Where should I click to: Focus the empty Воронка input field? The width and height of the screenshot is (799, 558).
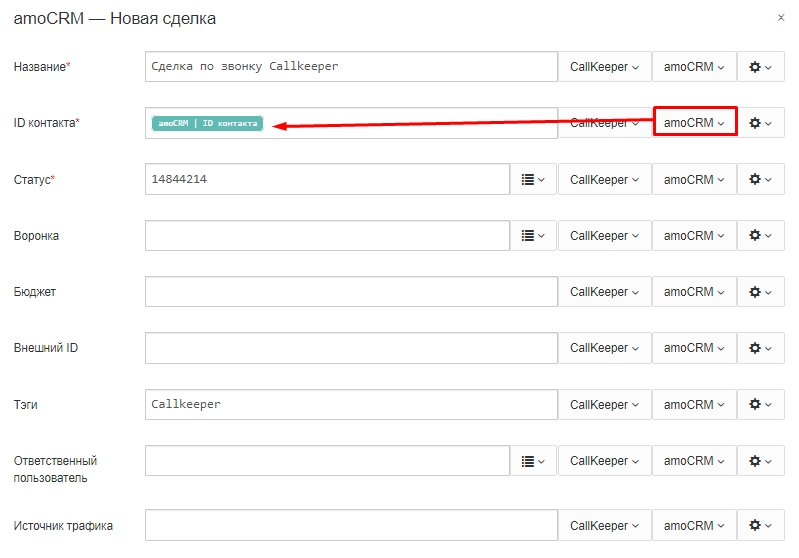327,235
